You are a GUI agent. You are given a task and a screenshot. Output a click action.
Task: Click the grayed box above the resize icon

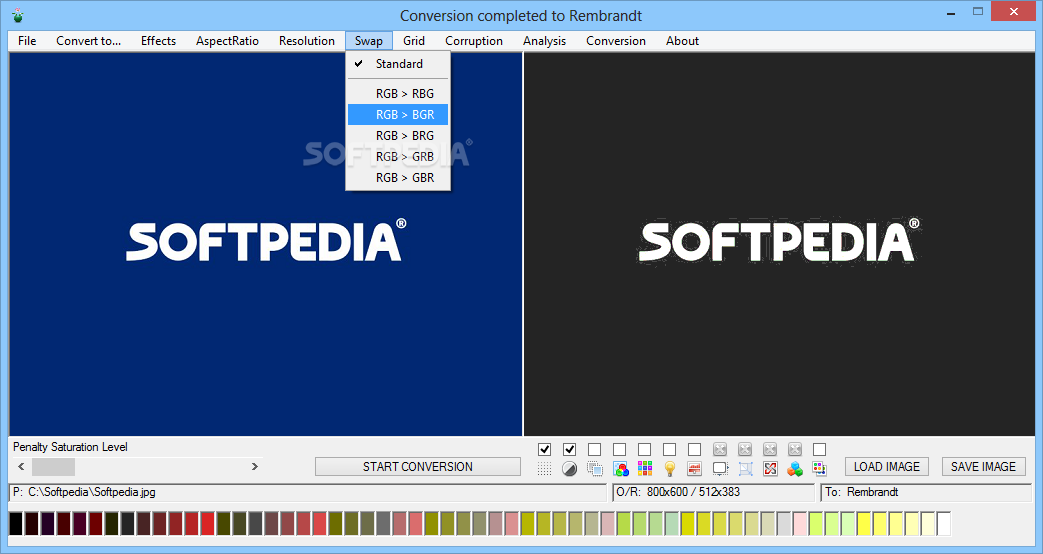(745, 450)
